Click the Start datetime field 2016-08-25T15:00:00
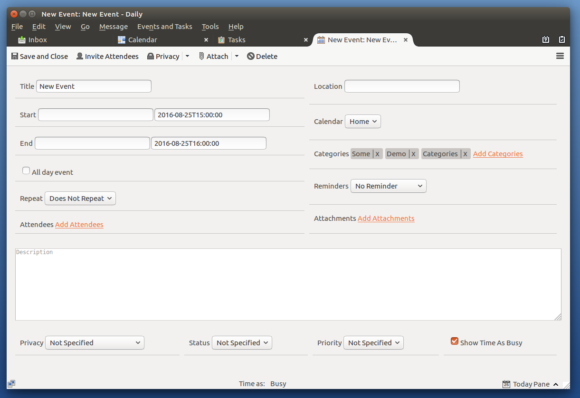Screen dimensions: 580x398 coord(212,115)
